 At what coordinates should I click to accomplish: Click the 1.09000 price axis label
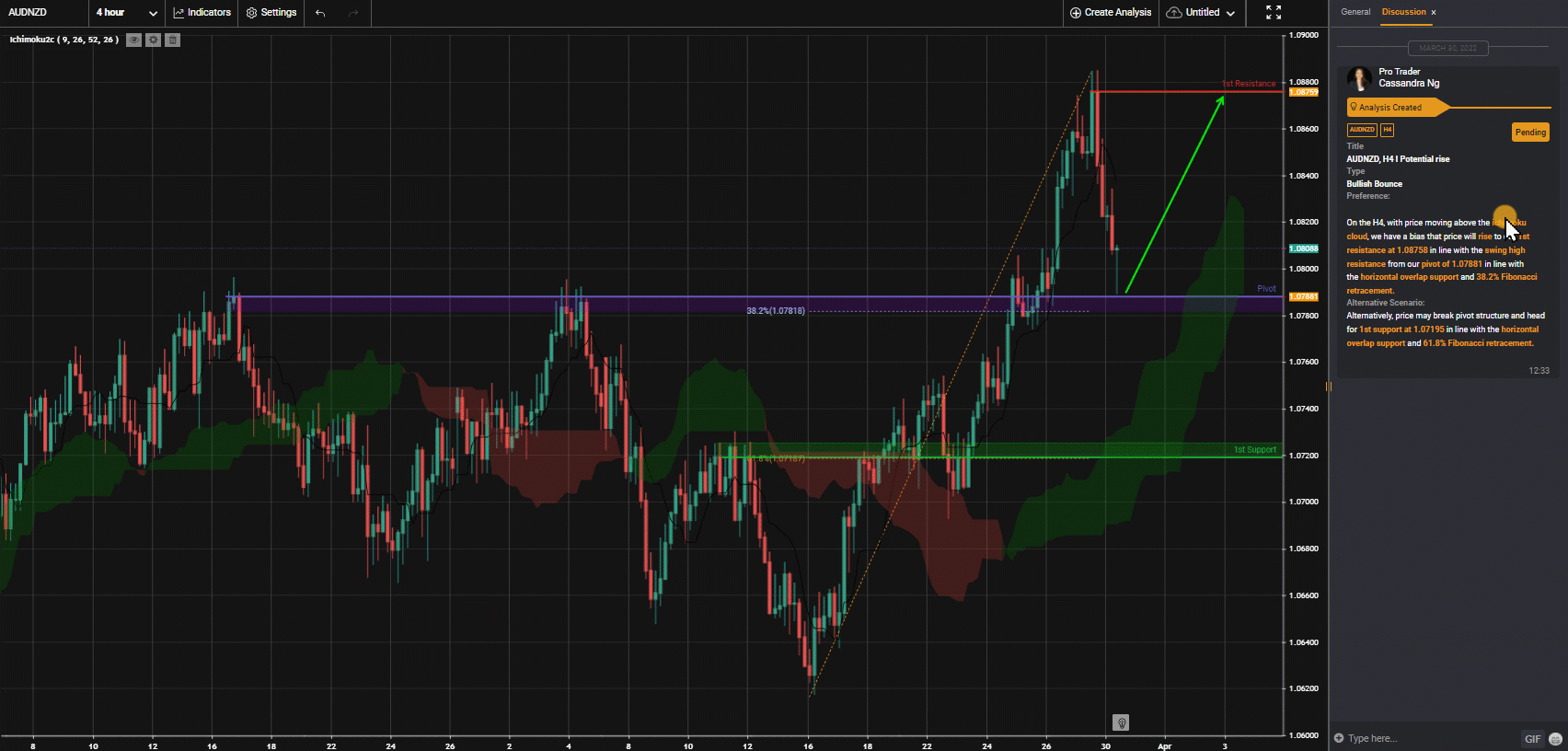tap(1303, 35)
